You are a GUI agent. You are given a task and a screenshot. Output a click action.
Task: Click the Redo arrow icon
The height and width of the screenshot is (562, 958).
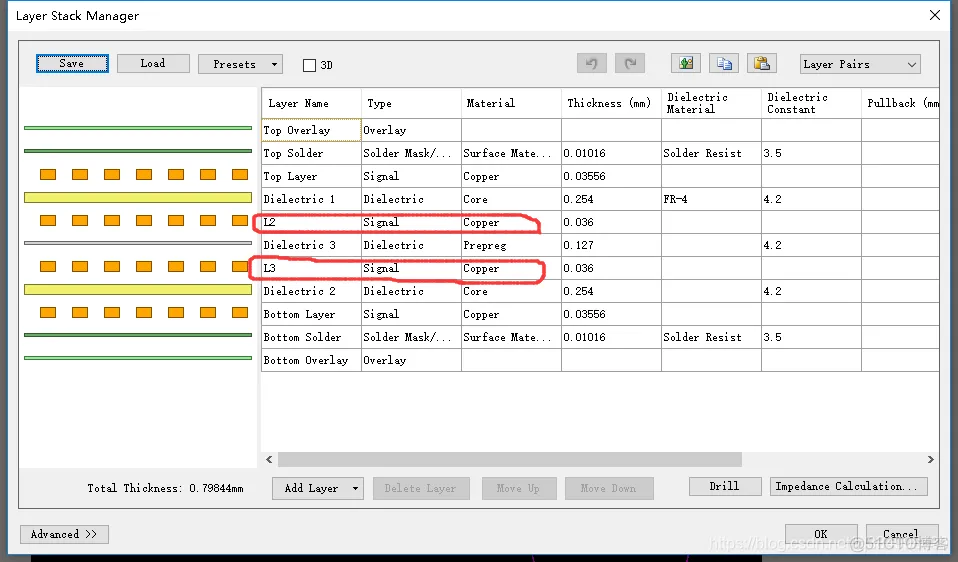click(630, 64)
